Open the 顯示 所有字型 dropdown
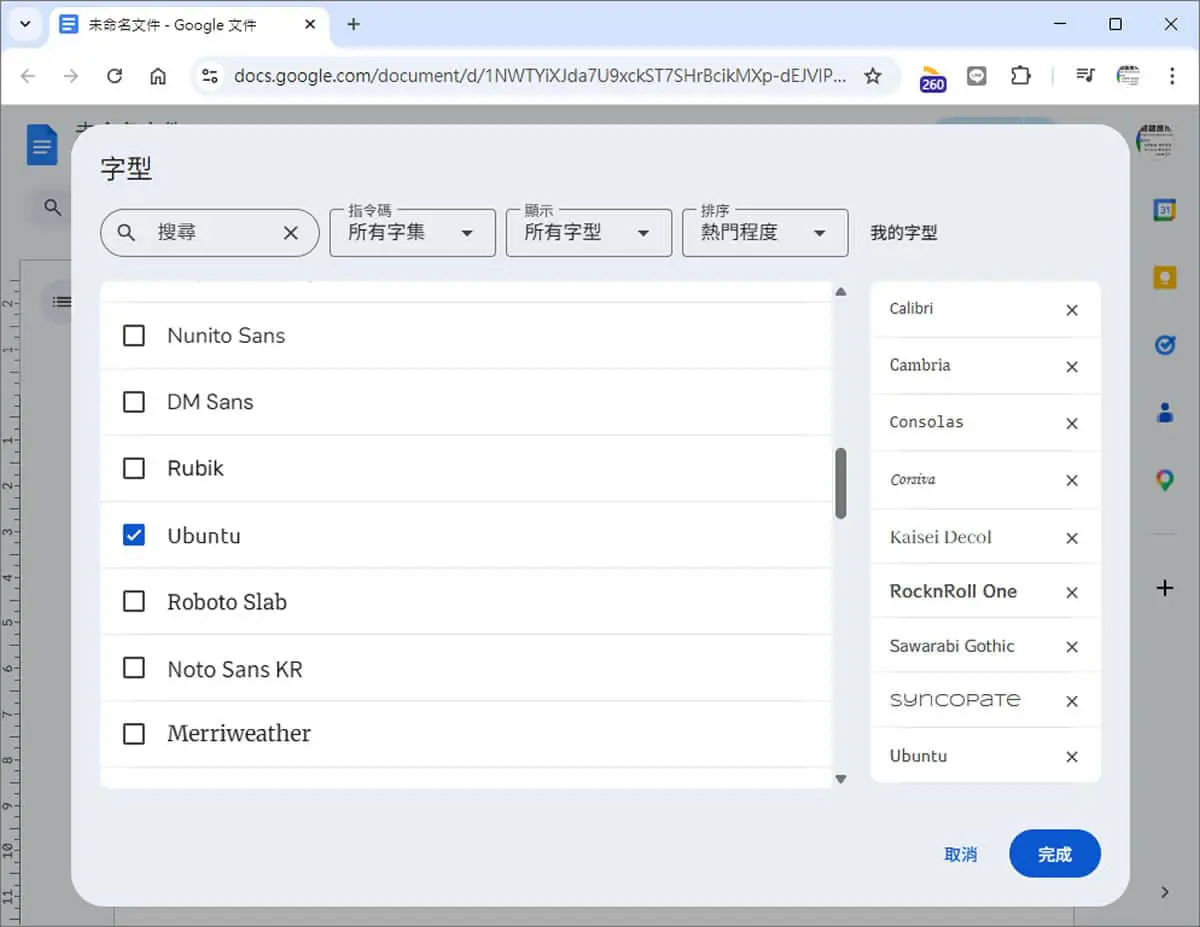 (x=589, y=233)
